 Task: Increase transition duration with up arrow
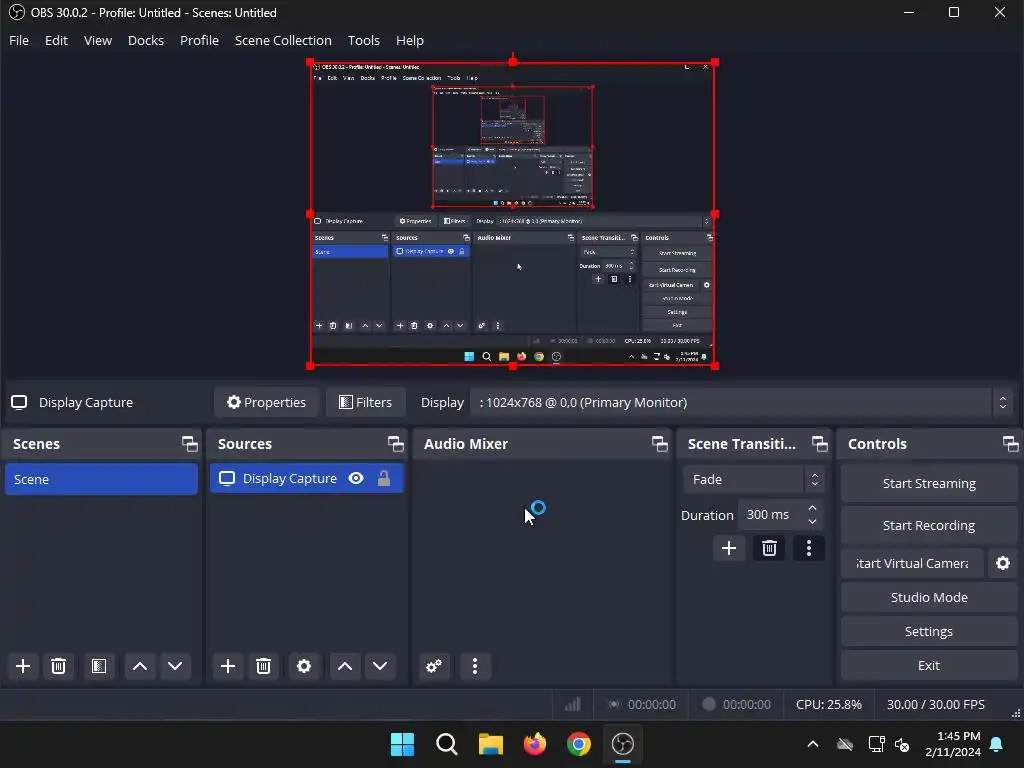[x=812, y=508]
